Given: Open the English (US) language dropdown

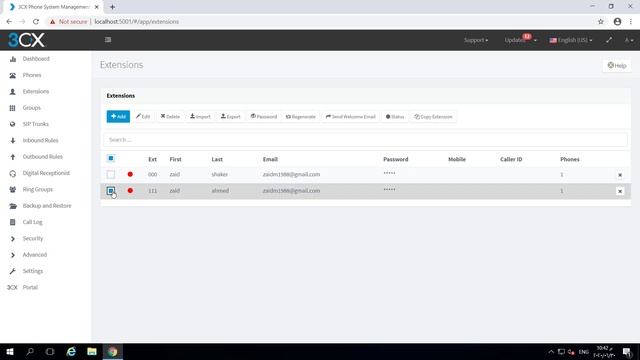Looking at the screenshot, I should [571, 40].
